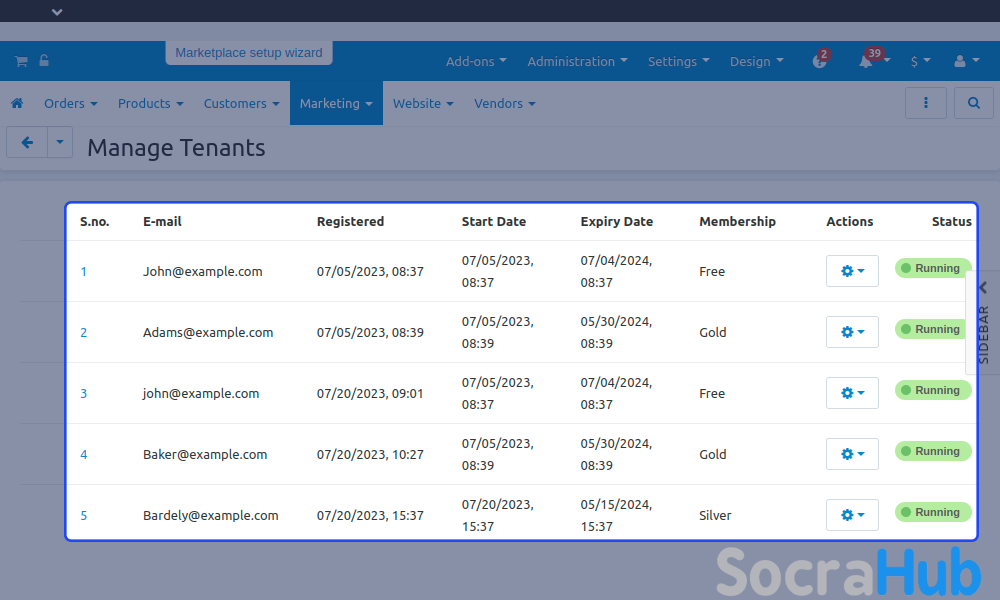This screenshot has height=600, width=1000.
Task: Click the back arrow button
Action: click(27, 143)
